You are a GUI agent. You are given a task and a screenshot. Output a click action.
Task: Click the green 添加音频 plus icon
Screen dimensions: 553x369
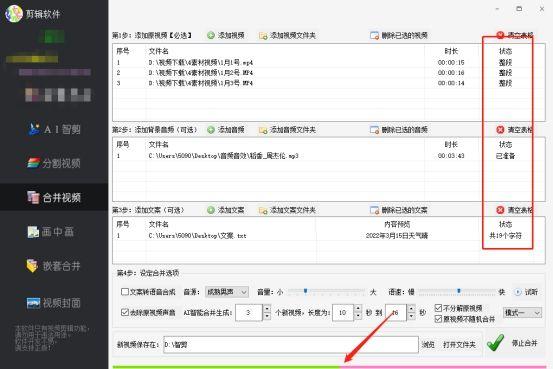point(211,130)
